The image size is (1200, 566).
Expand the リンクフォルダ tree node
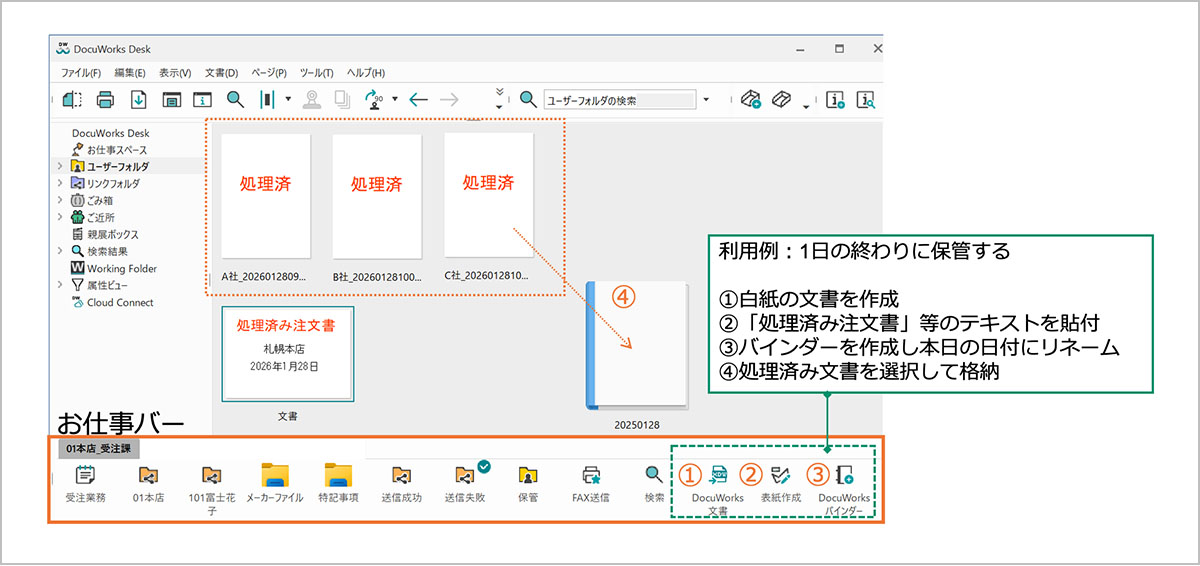pyautogui.click(x=60, y=183)
